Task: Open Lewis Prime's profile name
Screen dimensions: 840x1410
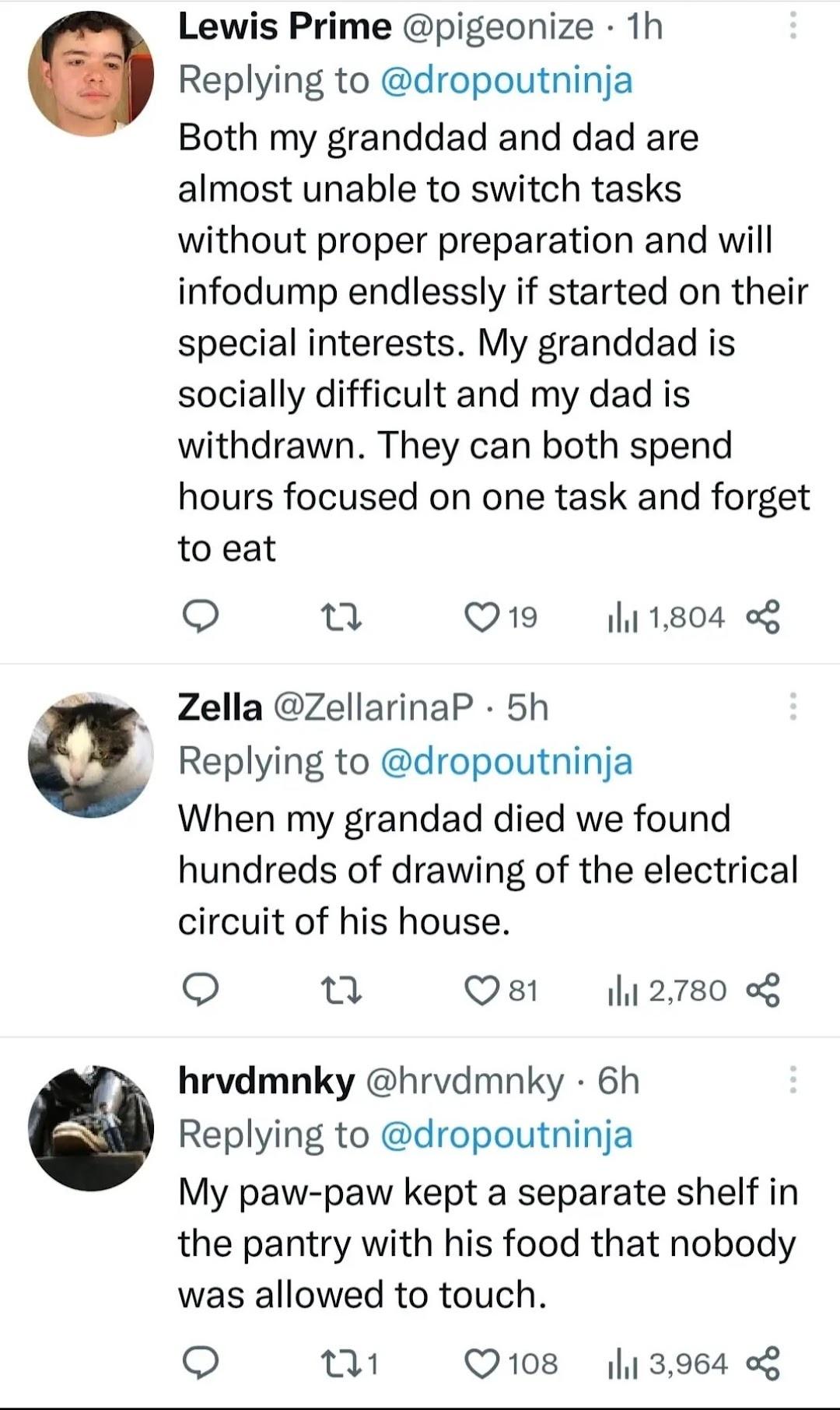Action: pyautogui.click(x=285, y=26)
